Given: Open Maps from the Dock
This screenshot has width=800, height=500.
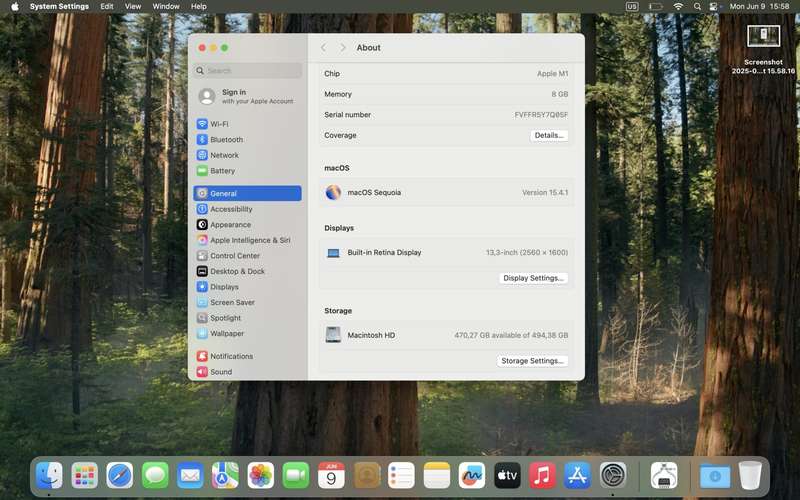Looking at the screenshot, I should click(x=226, y=476).
